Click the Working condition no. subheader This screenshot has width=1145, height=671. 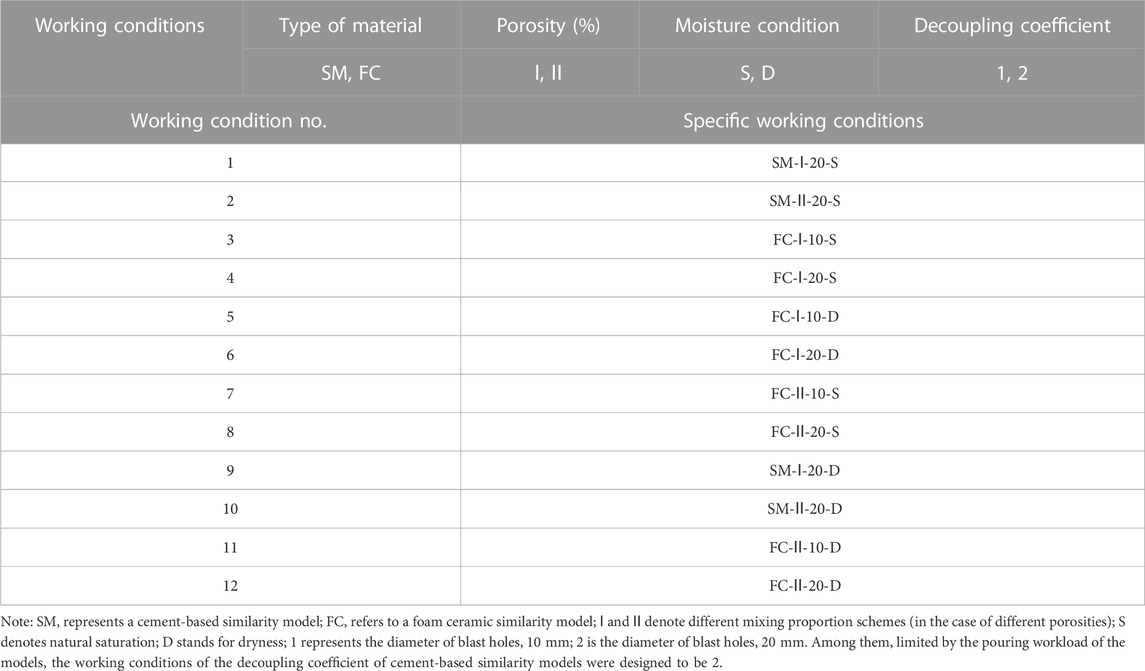pyautogui.click(x=229, y=120)
